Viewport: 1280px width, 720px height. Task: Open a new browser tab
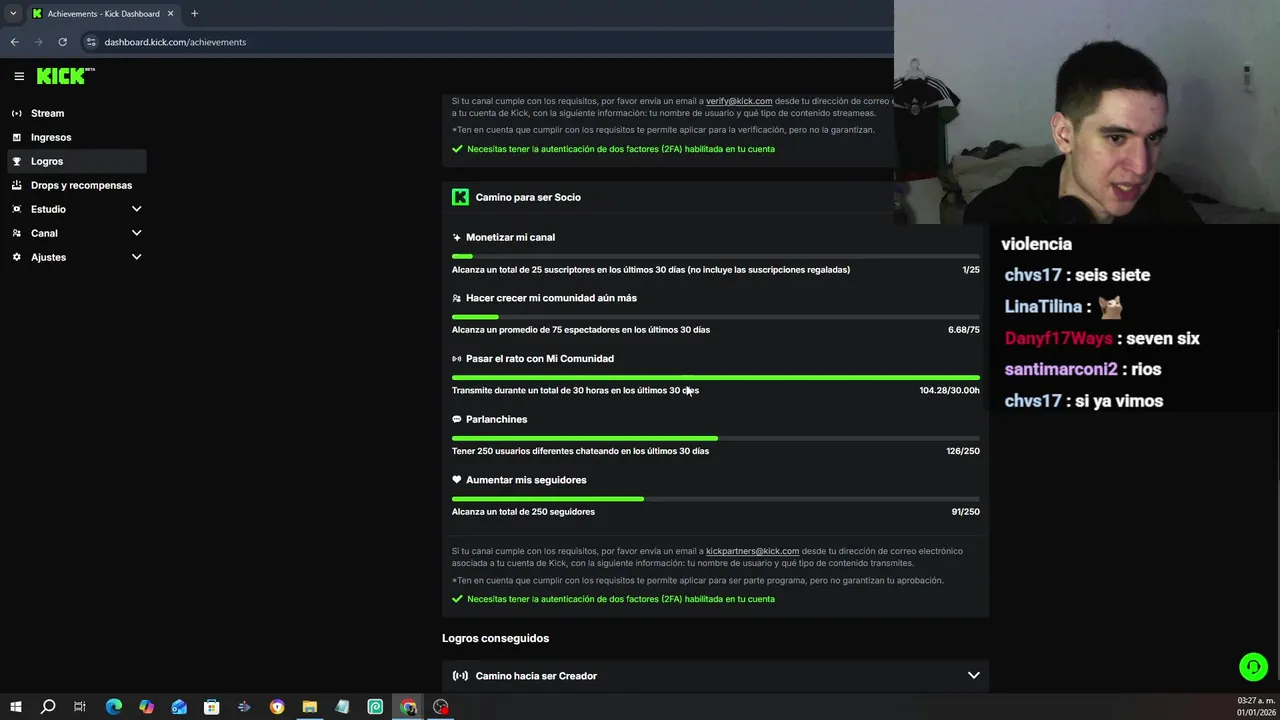click(194, 14)
